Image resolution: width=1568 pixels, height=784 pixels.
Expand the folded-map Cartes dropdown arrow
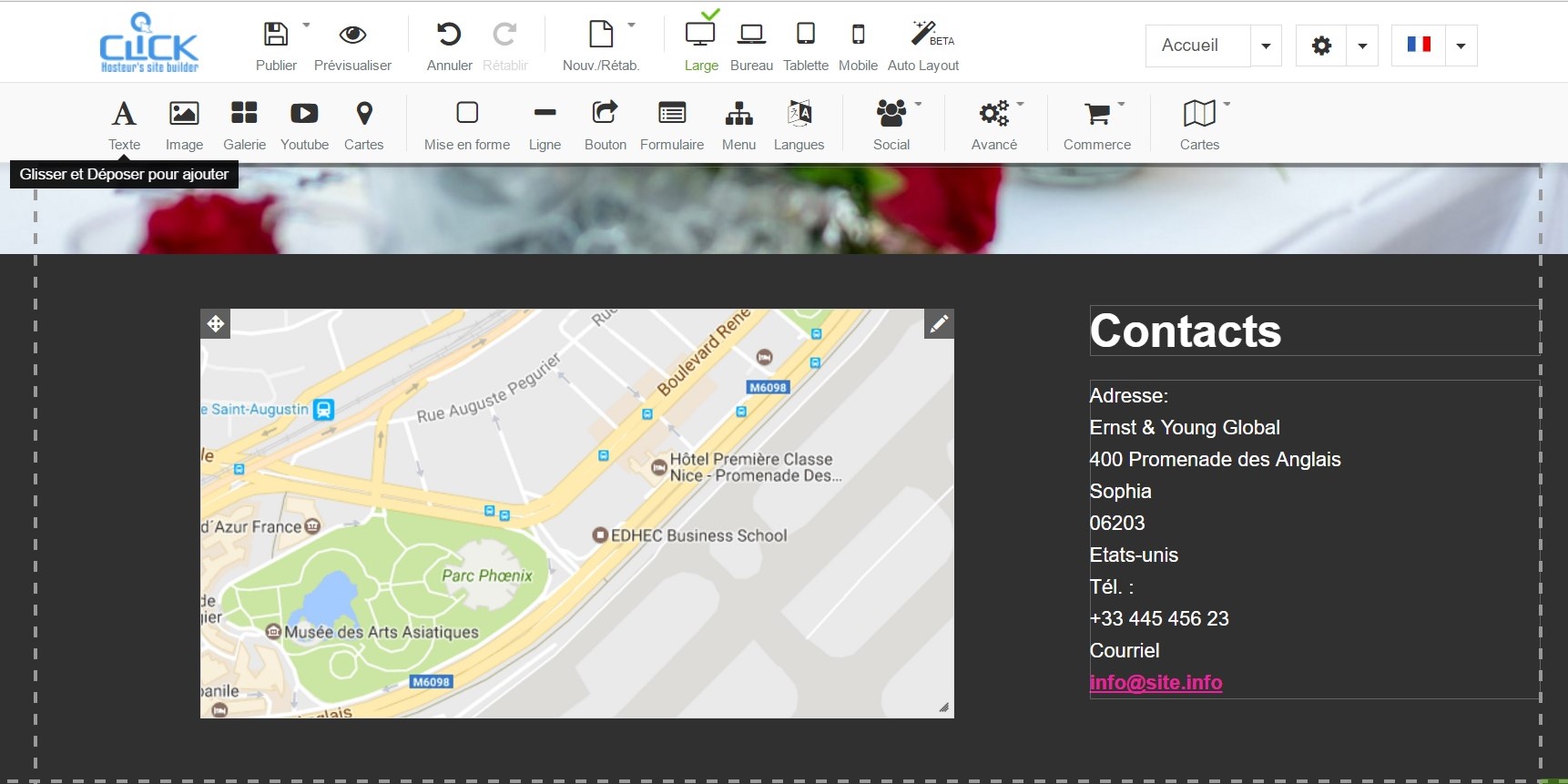coord(1227,104)
